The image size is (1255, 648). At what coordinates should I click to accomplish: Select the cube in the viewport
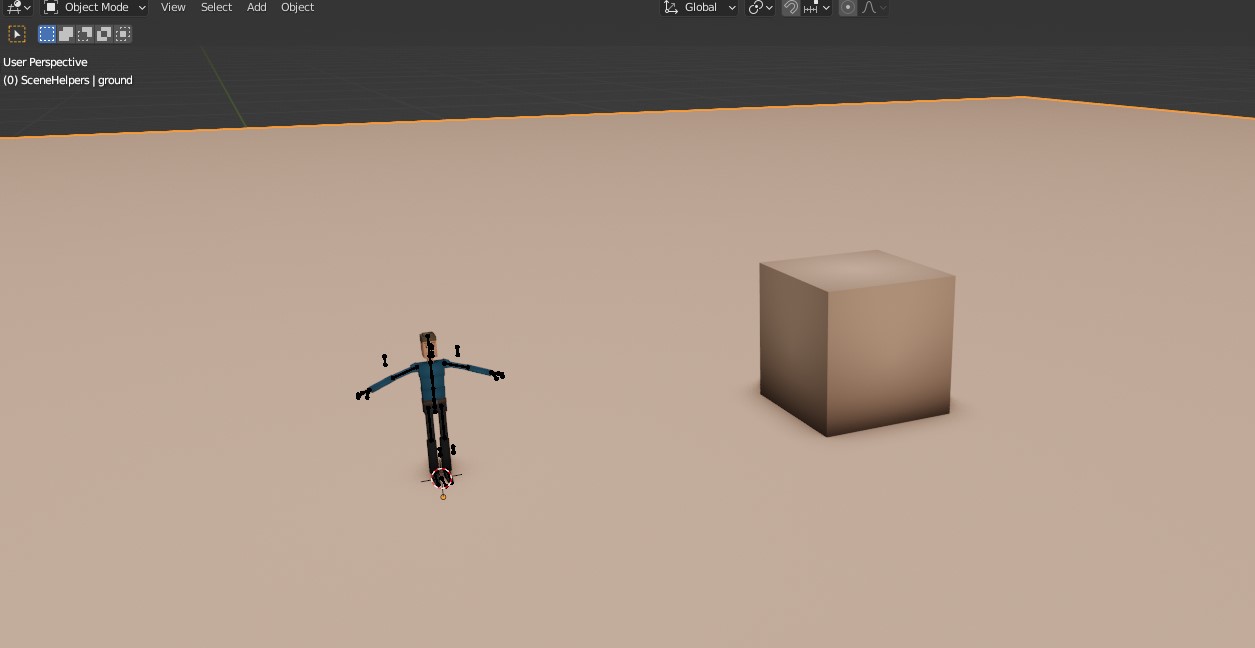coord(855,345)
